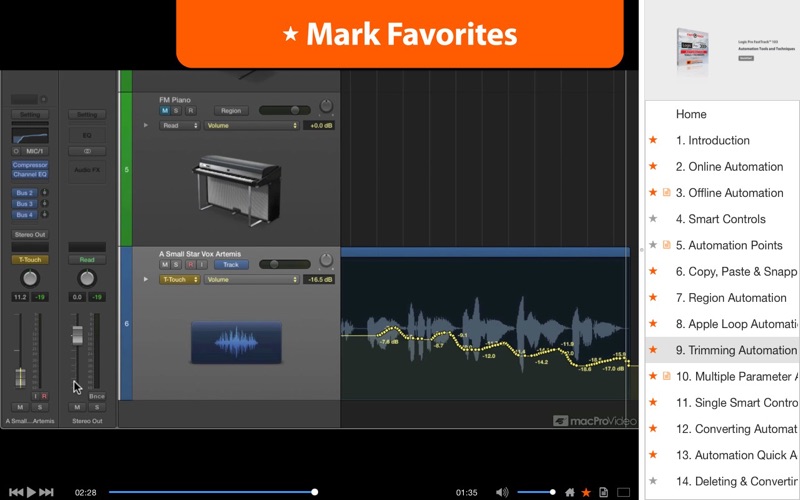
Task: Click the Bus 4 send level knob
Action: click(x=44, y=214)
